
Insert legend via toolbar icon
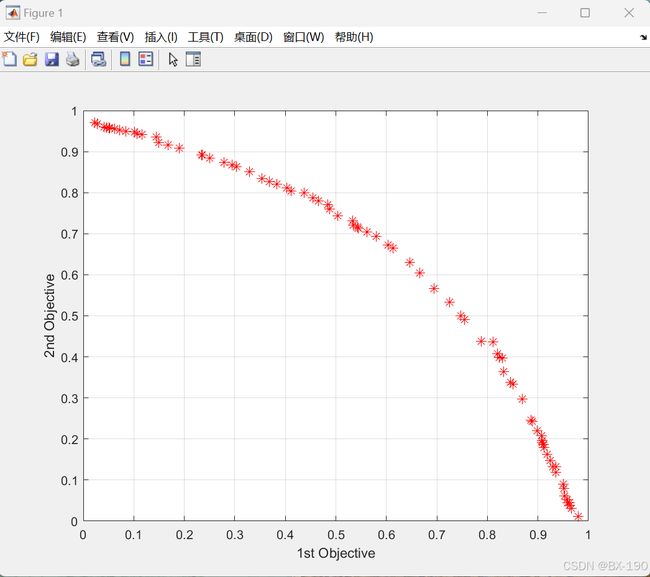146,59
